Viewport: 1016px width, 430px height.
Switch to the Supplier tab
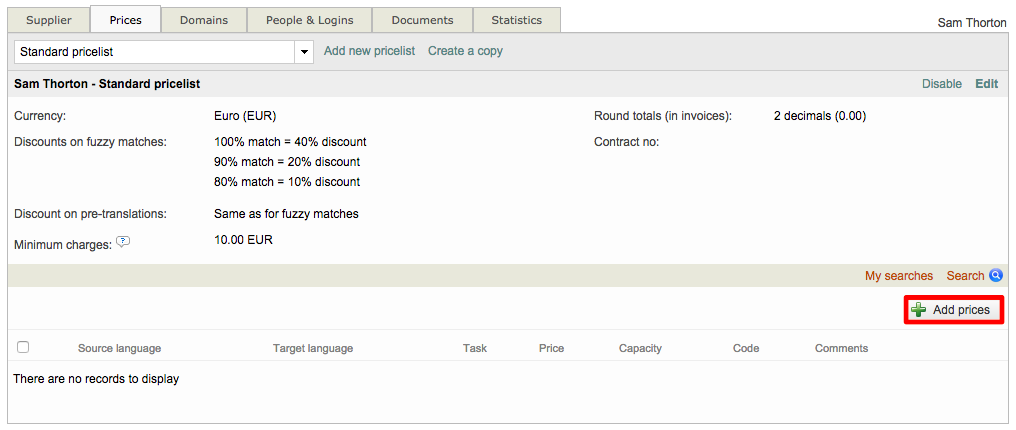pyautogui.click(x=48, y=20)
